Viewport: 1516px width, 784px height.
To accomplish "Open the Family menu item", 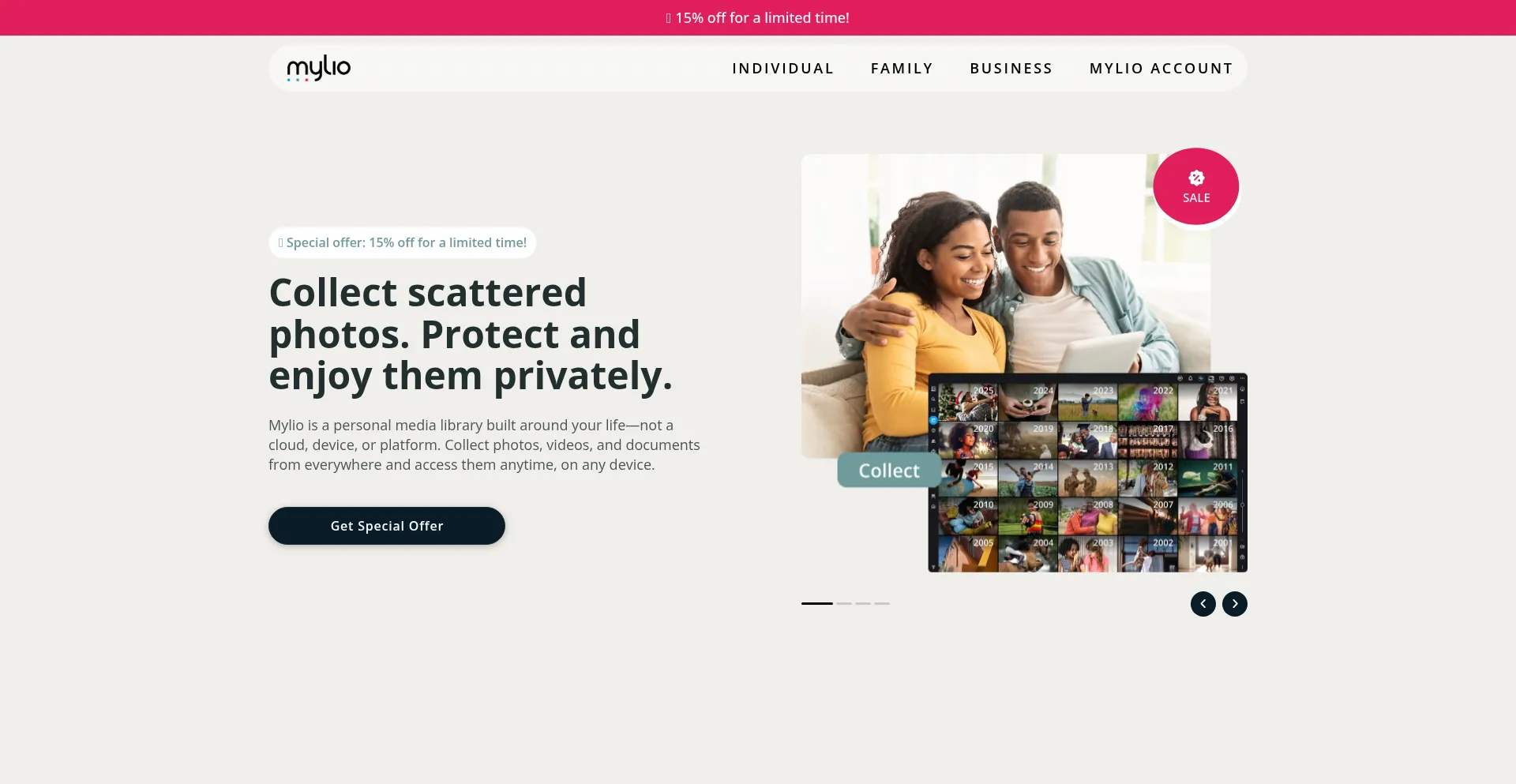I will (902, 69).
